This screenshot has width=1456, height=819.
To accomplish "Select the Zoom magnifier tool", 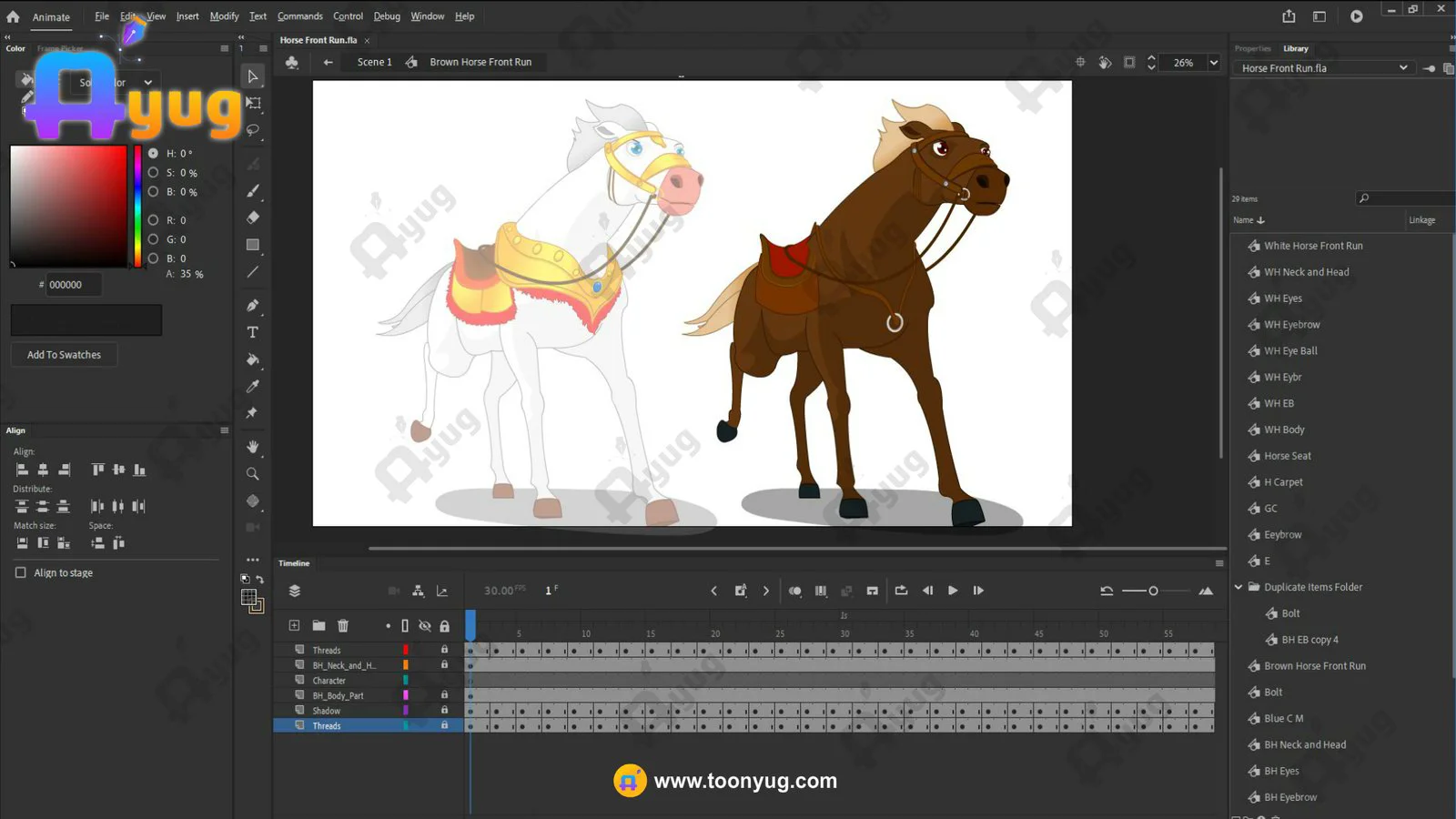I will [253, 474].
